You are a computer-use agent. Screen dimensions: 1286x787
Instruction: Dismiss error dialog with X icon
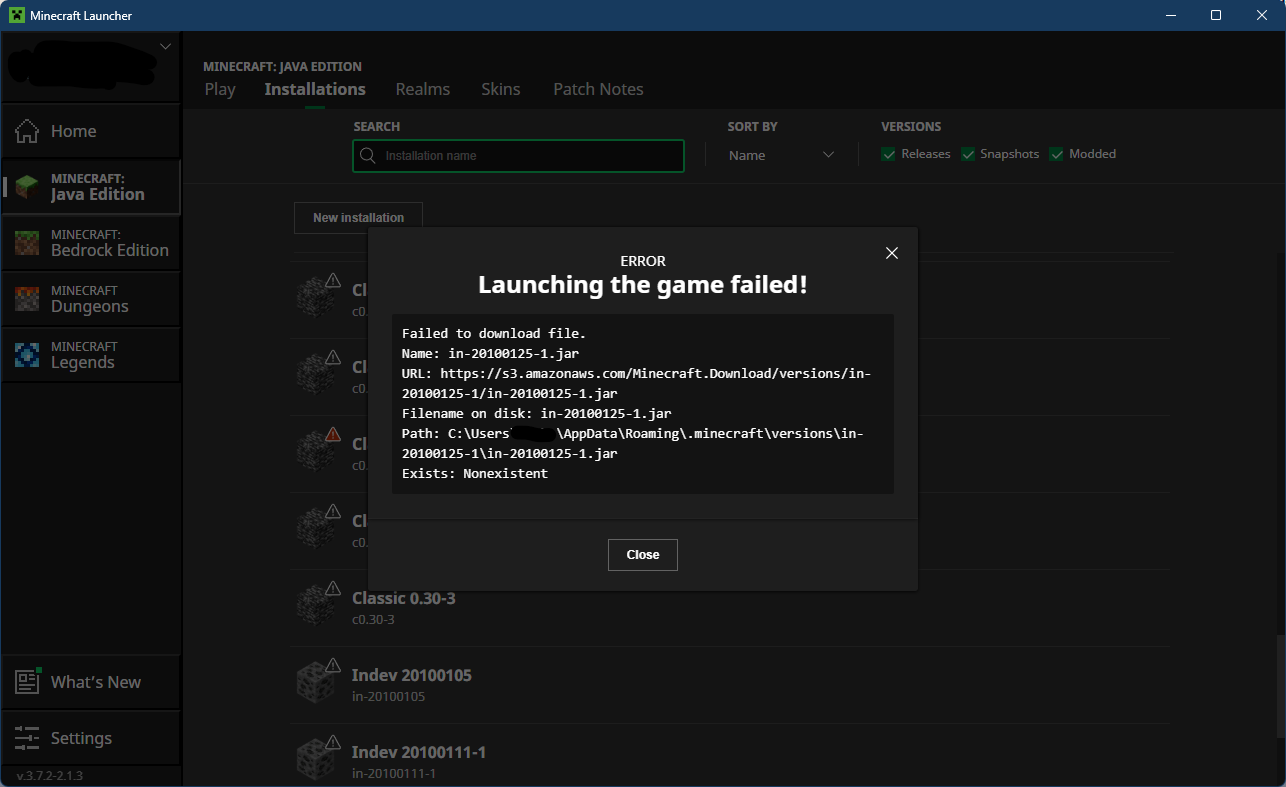pos(892,253)
